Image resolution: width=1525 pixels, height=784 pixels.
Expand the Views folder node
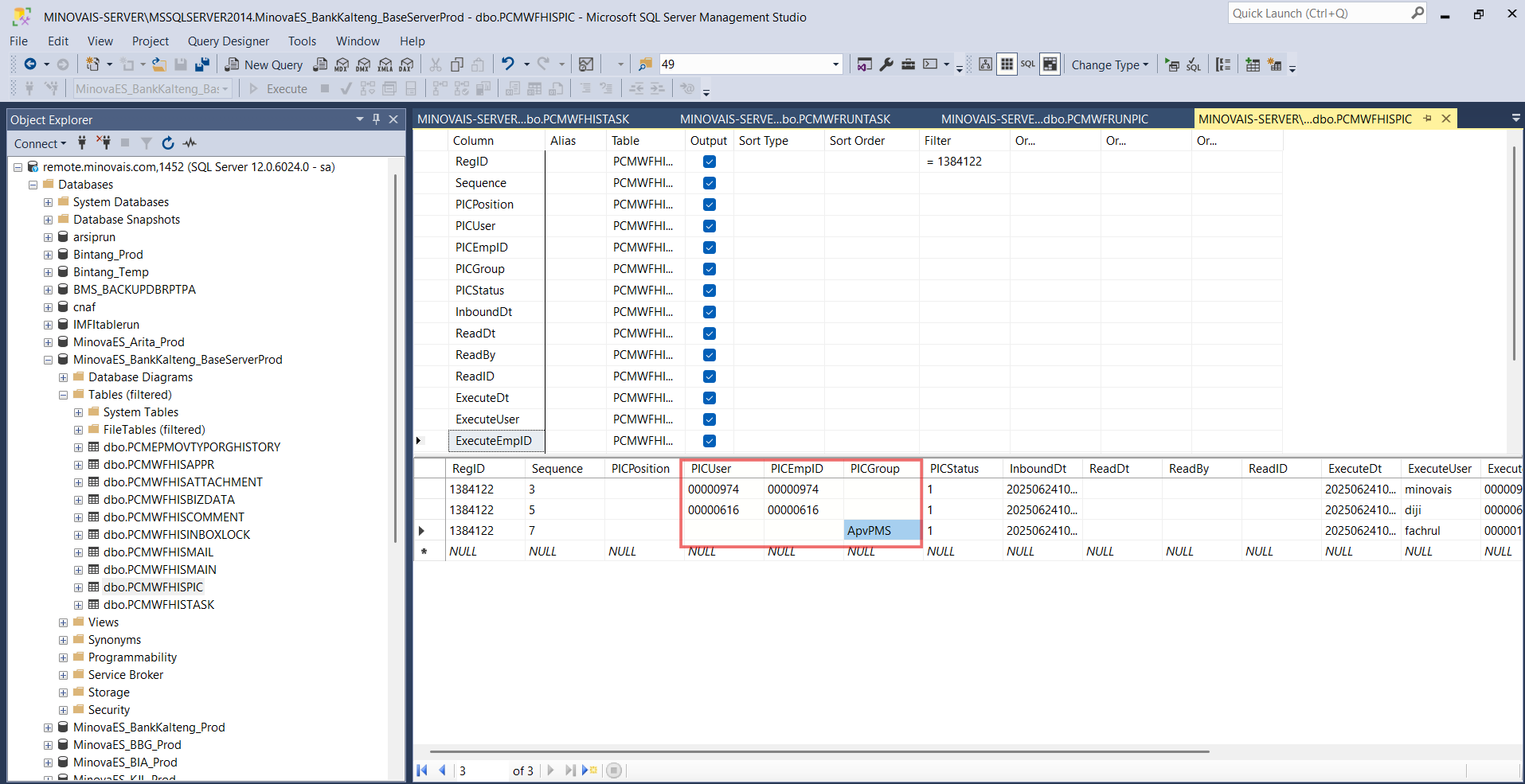63,622
